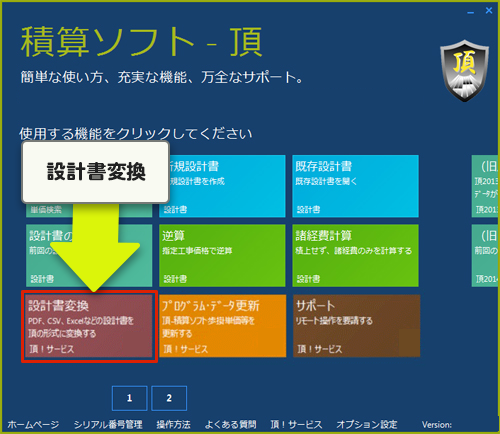
Task: Minimize the window
Action: coord(470,12)
